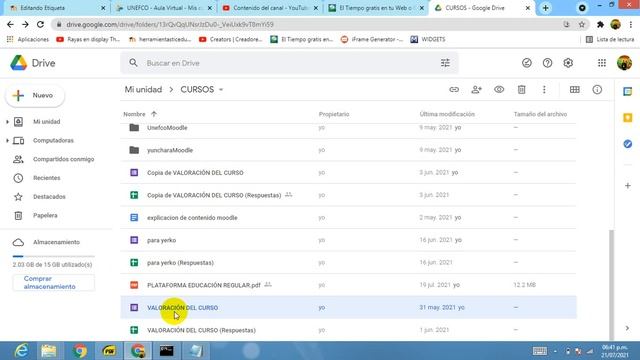
Task: Get shareable link for selected file
Action: click(x=454, y=89)
